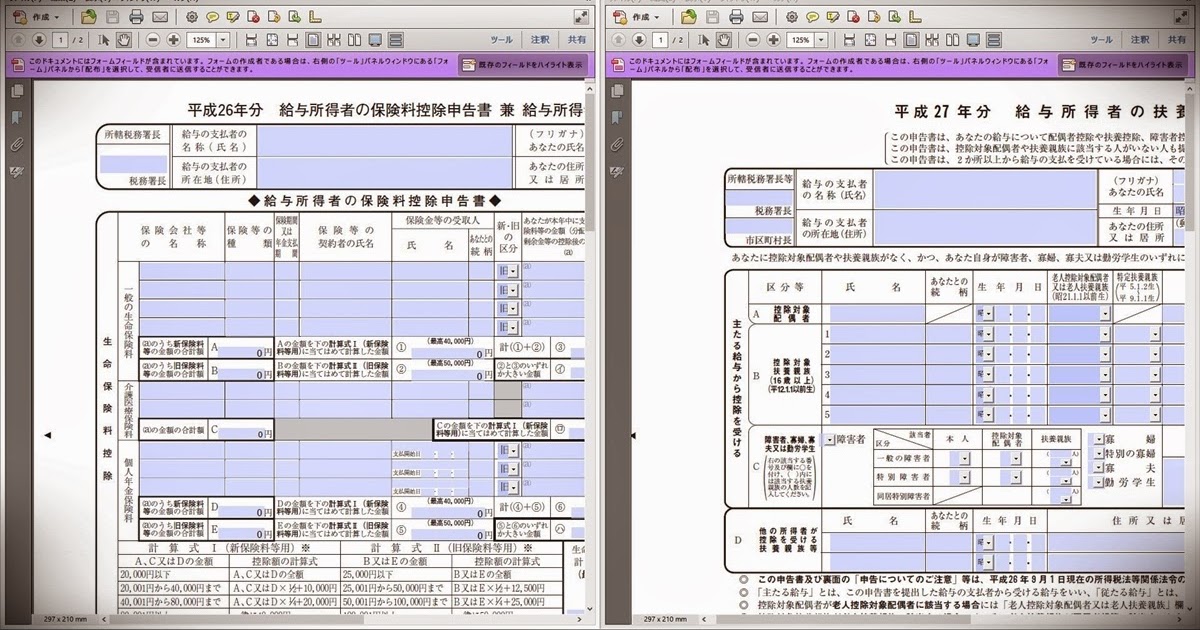This screenshot has height=630, width=1200.
Task: Choose the select arrow tool in the left window
Action: [x=104, y=40]
